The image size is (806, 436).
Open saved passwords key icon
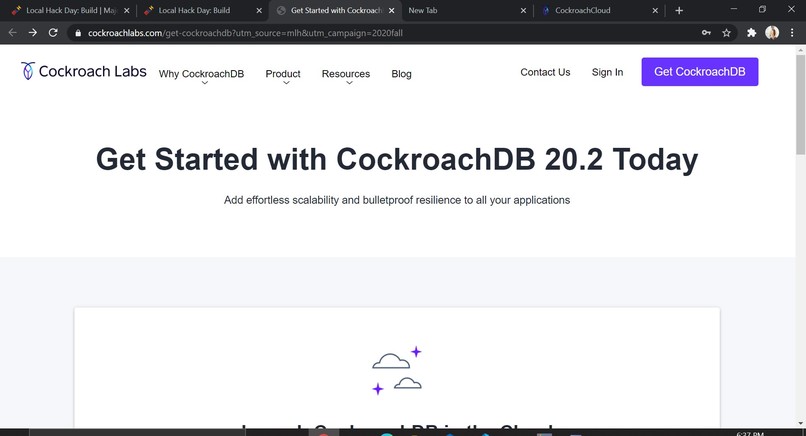(706, 32)
